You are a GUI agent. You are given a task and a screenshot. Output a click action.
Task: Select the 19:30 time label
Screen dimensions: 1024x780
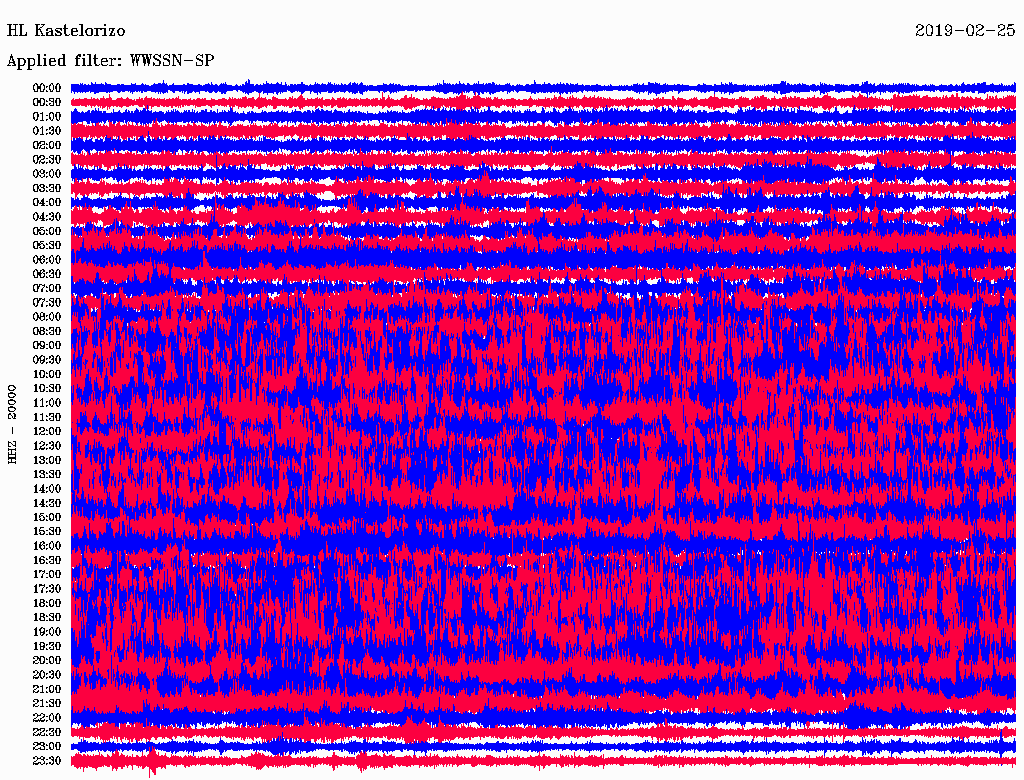tap(47, 646)
